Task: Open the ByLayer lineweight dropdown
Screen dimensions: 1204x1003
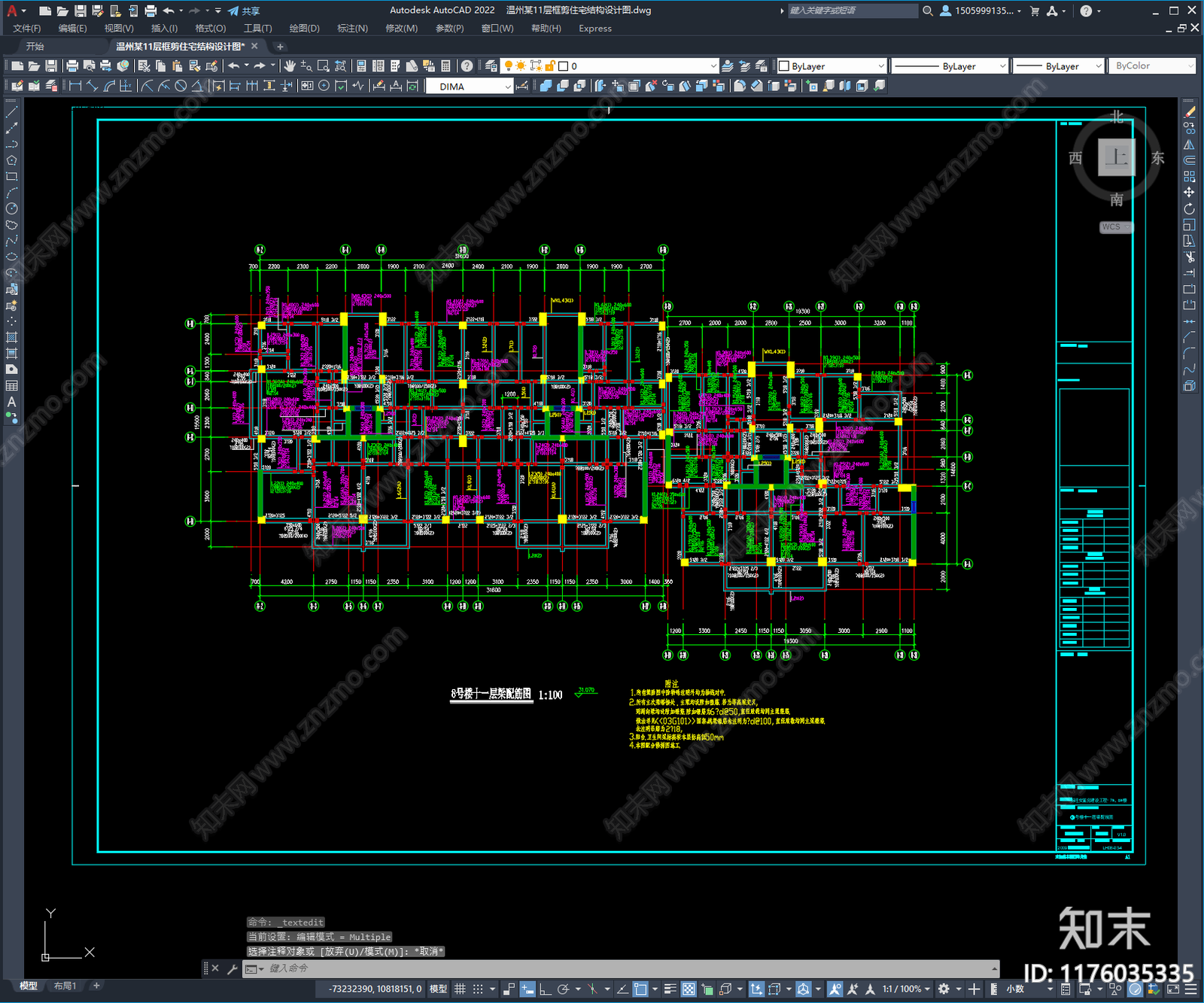Action: click(x=1058, y=66)
